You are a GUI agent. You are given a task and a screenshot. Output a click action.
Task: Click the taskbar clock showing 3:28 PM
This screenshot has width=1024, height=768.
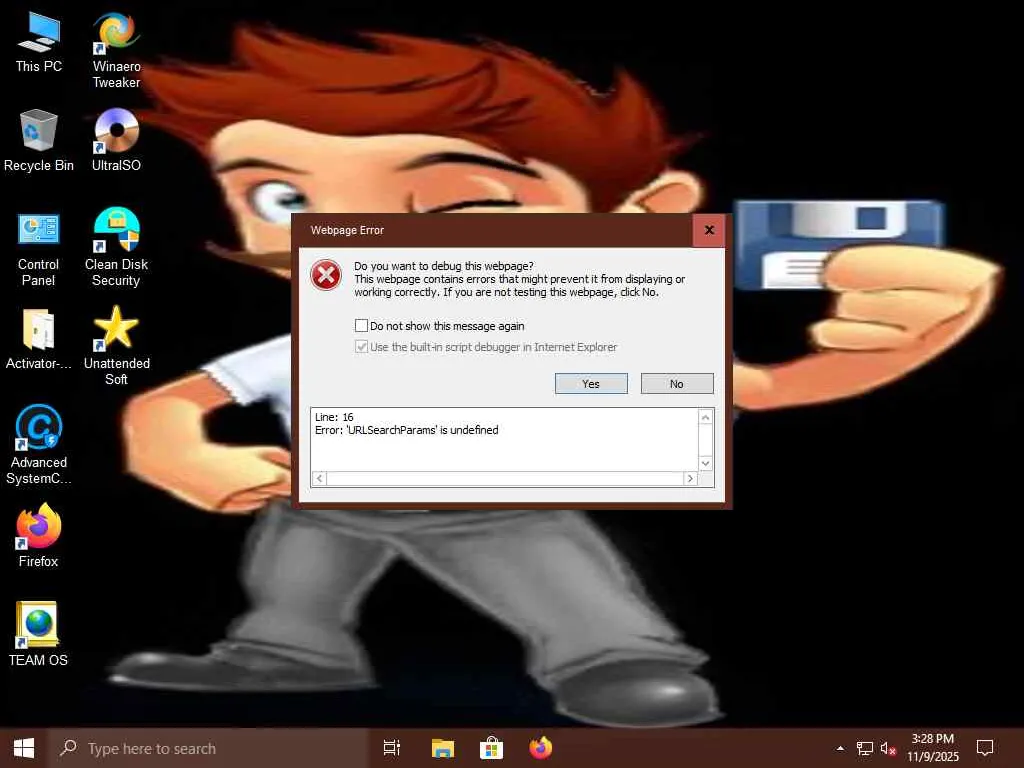933,748
